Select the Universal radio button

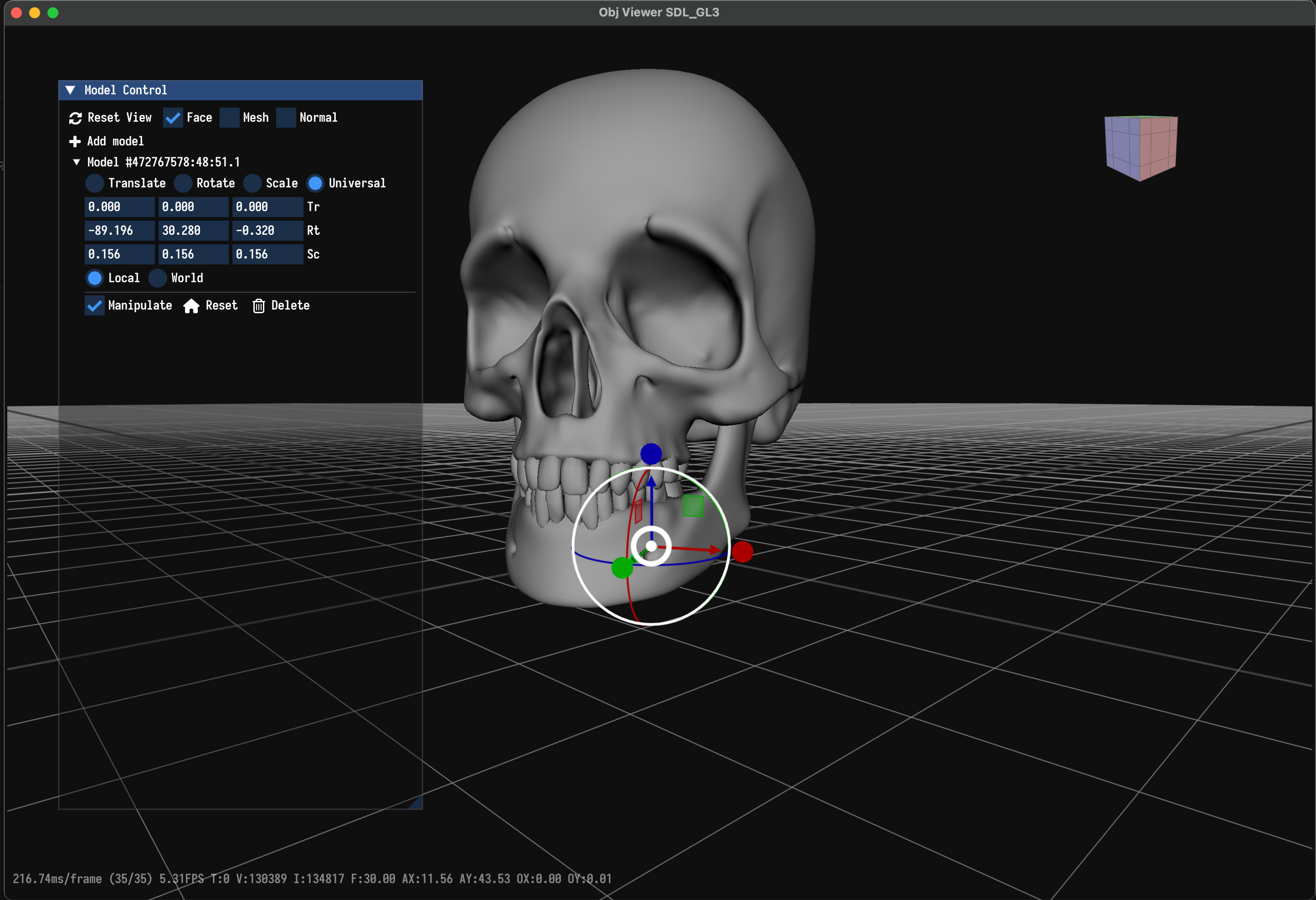click(x=315, y=183)
